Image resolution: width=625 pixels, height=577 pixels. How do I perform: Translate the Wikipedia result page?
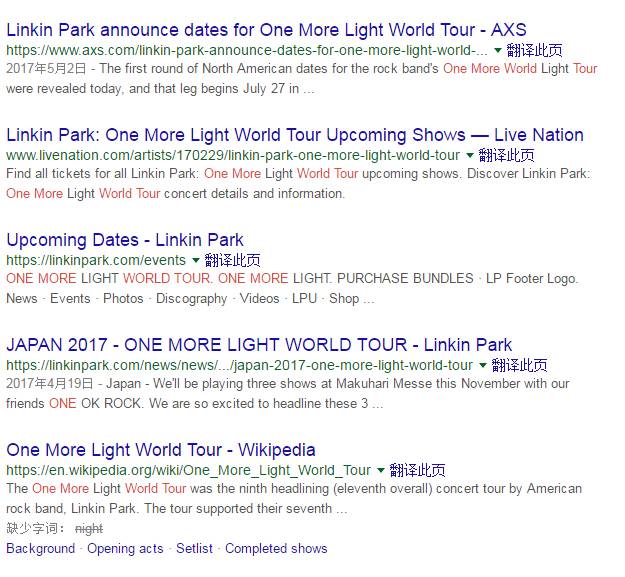coord(417,470)
